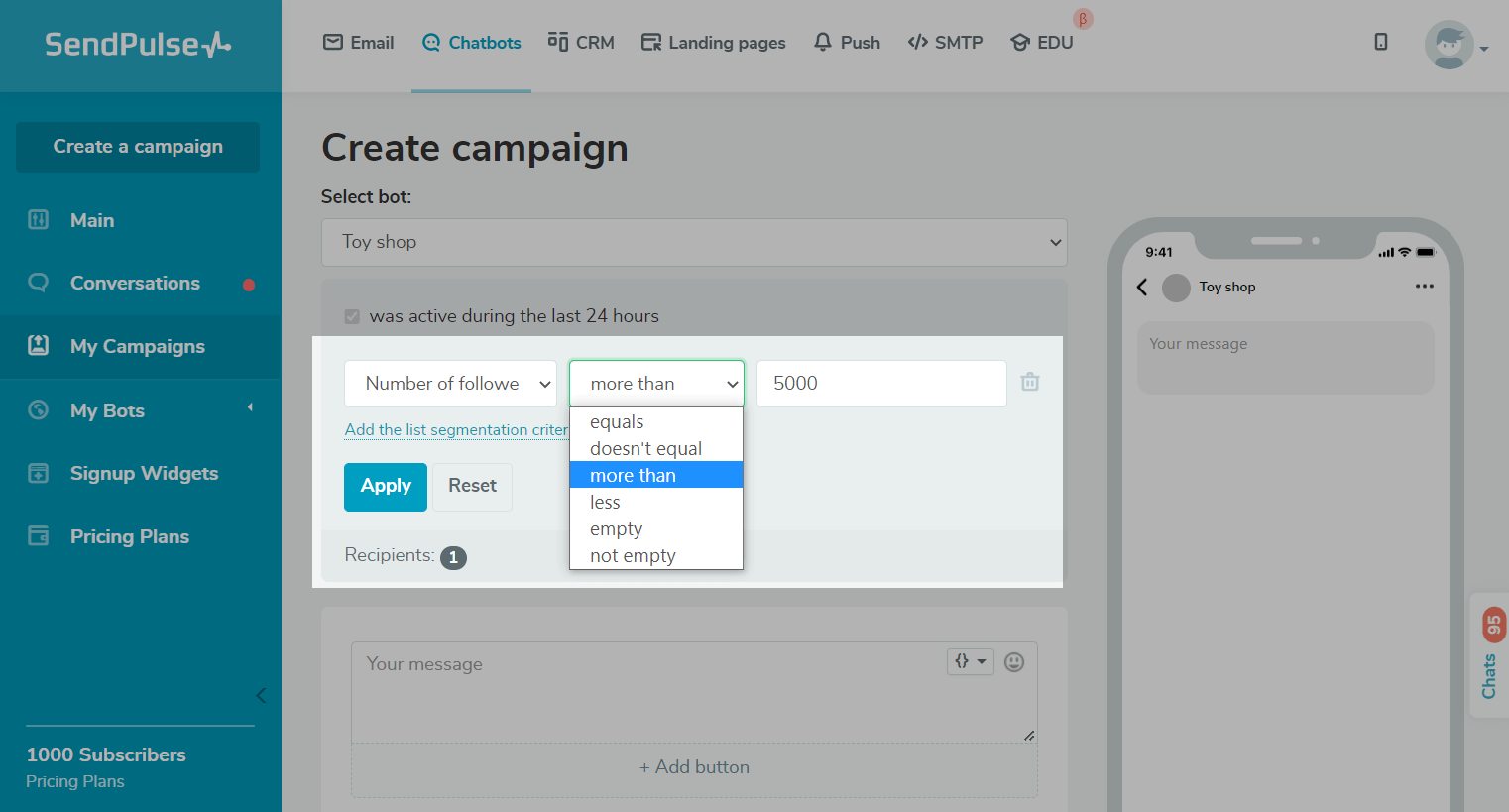Open three-dots menu in phone preview
The height and width of the screenshot is (812, 1509).
[1425, 287]
